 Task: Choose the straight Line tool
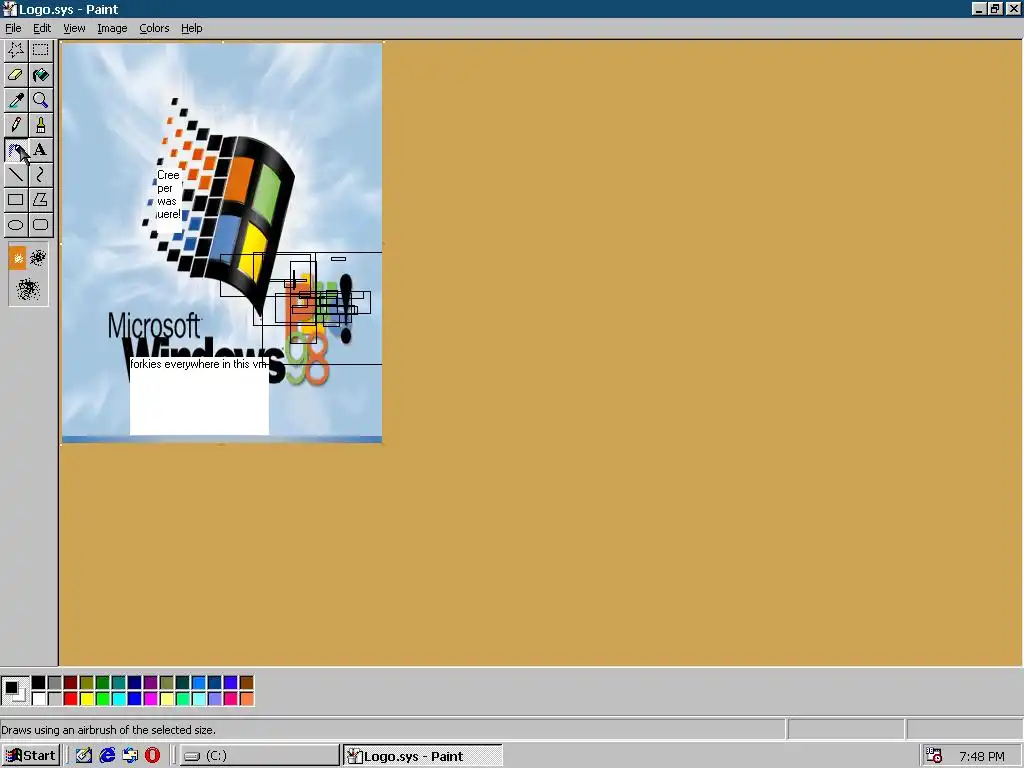pos(16,175)
